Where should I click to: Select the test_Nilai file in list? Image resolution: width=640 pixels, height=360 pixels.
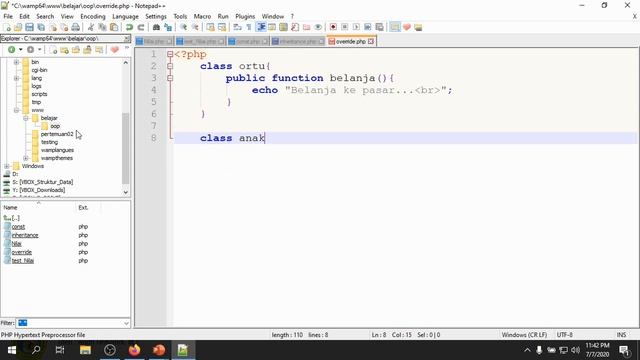[22, 260]
